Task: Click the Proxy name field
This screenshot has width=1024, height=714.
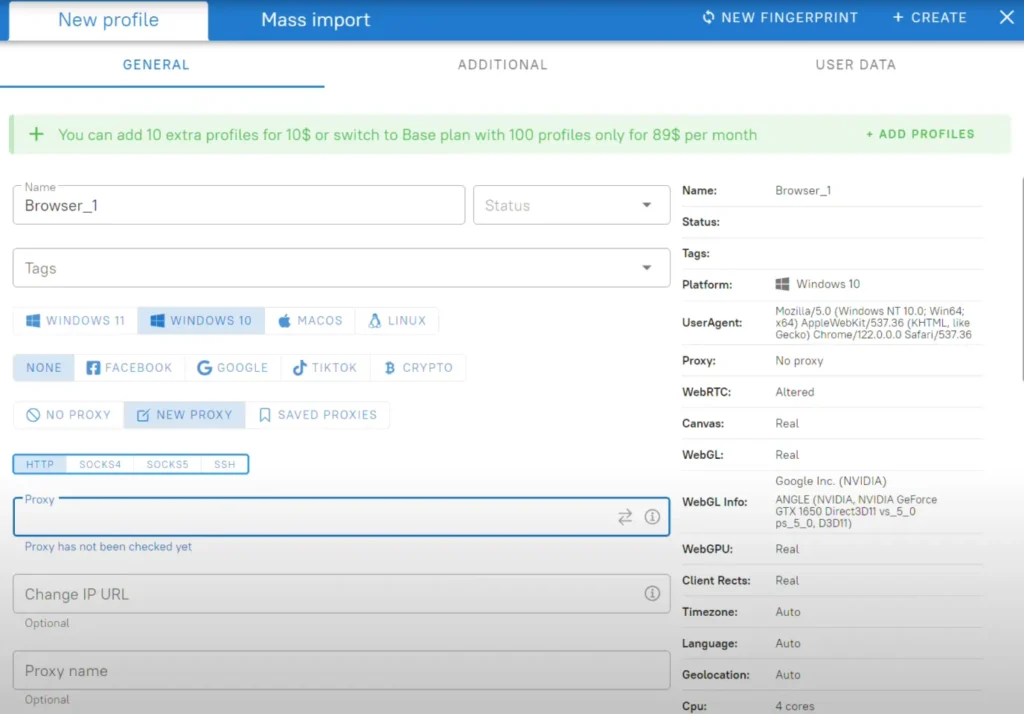Action: (341, 670)
